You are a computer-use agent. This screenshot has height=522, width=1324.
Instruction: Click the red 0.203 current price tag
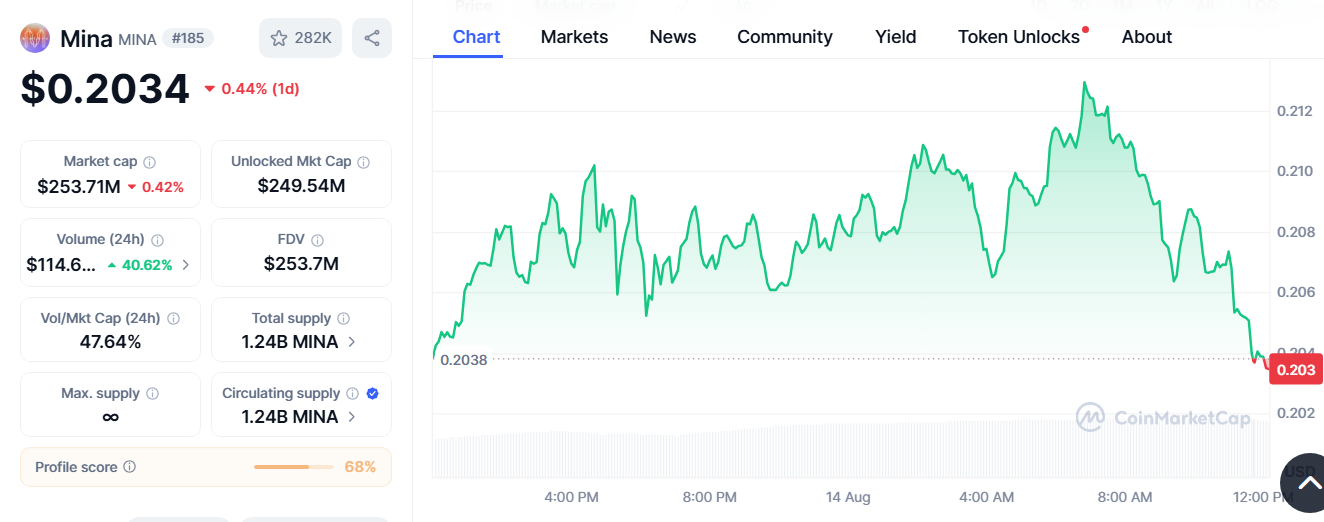point(1296,369)
